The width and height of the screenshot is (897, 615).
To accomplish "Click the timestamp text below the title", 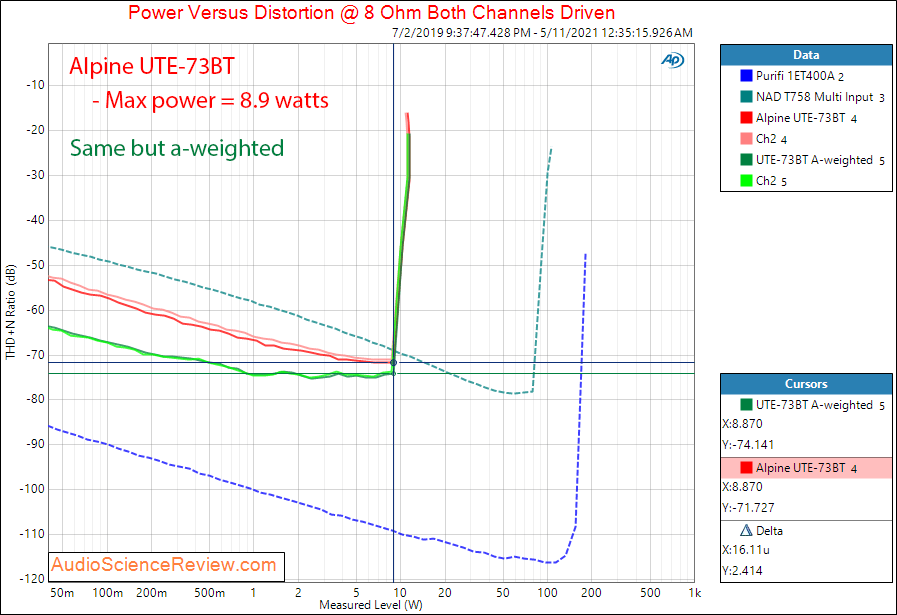I will [x=542, y=33].
